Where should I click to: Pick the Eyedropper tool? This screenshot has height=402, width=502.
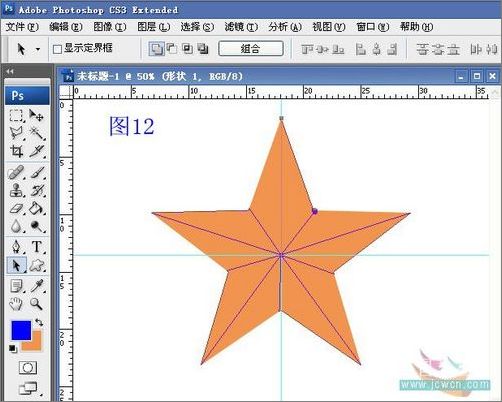pyautogui.click(x=37, y=286)
